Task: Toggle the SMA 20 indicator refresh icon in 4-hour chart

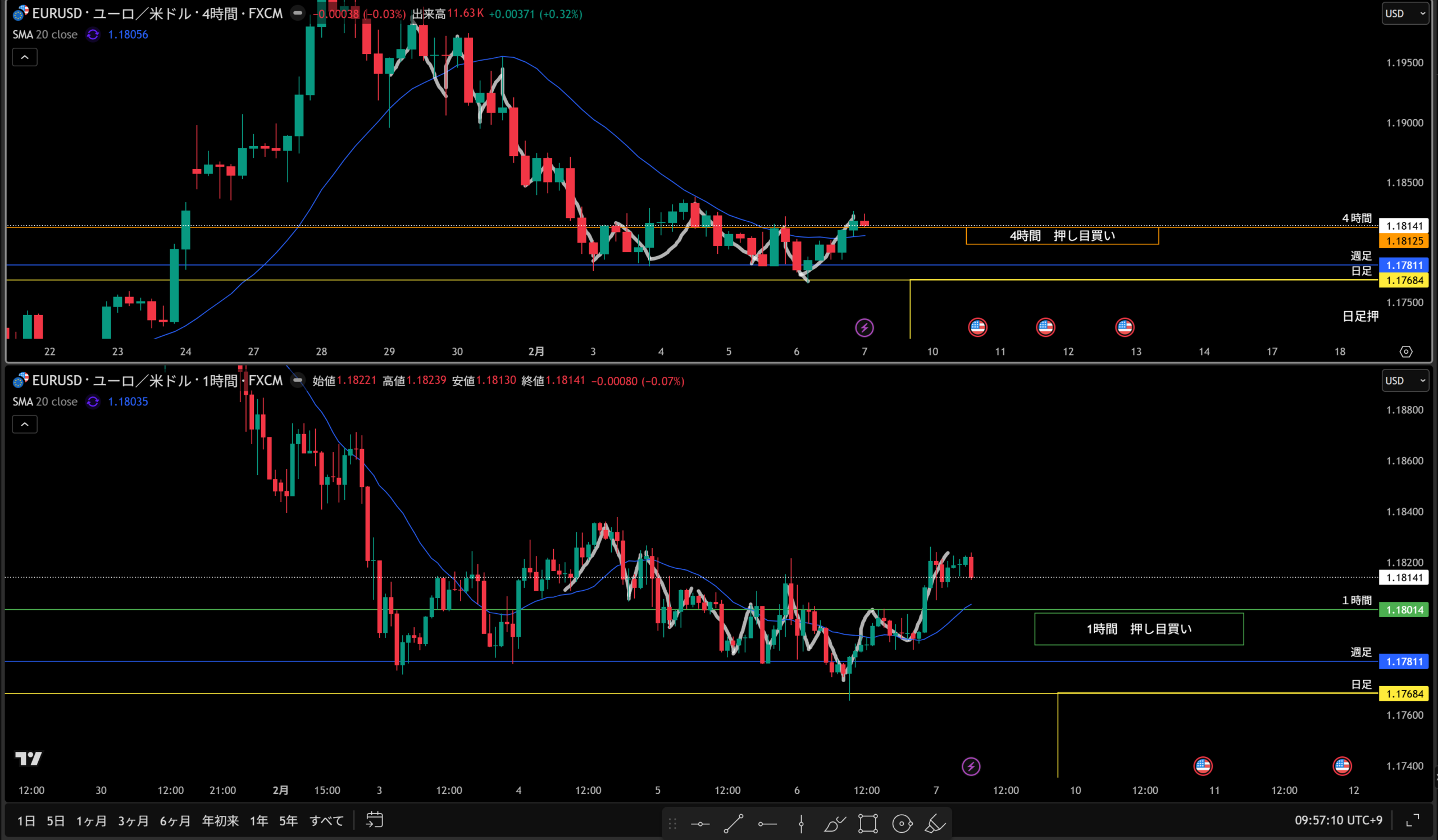Action: coord(93,35)
